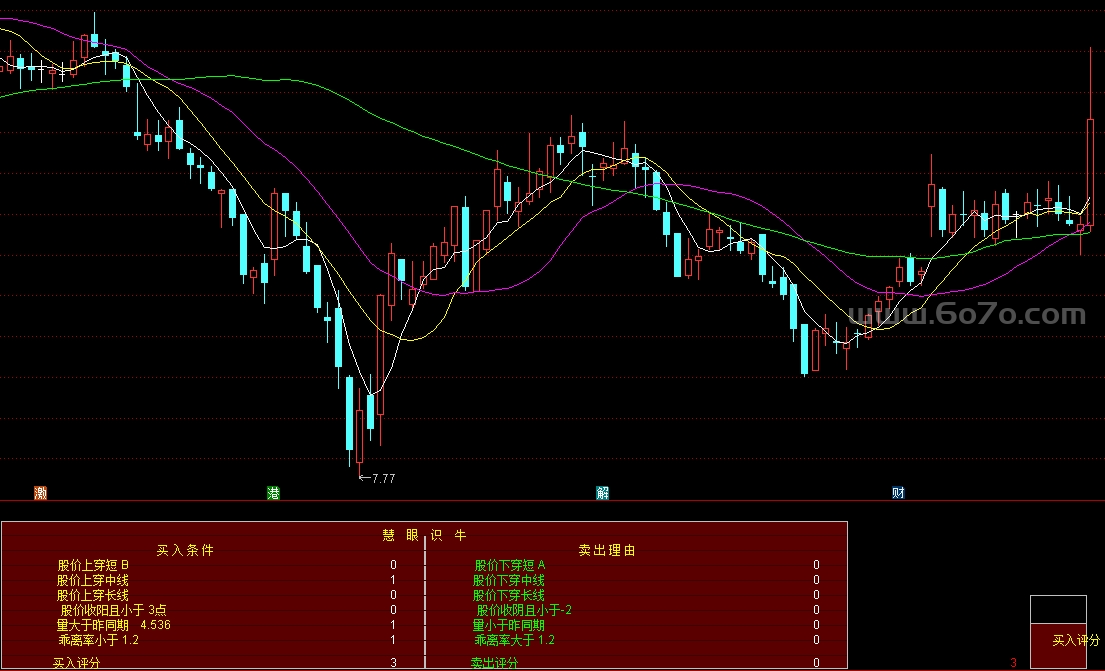
Task: Click the tall red candlestick at far right
Action: tap(1089, 172)
